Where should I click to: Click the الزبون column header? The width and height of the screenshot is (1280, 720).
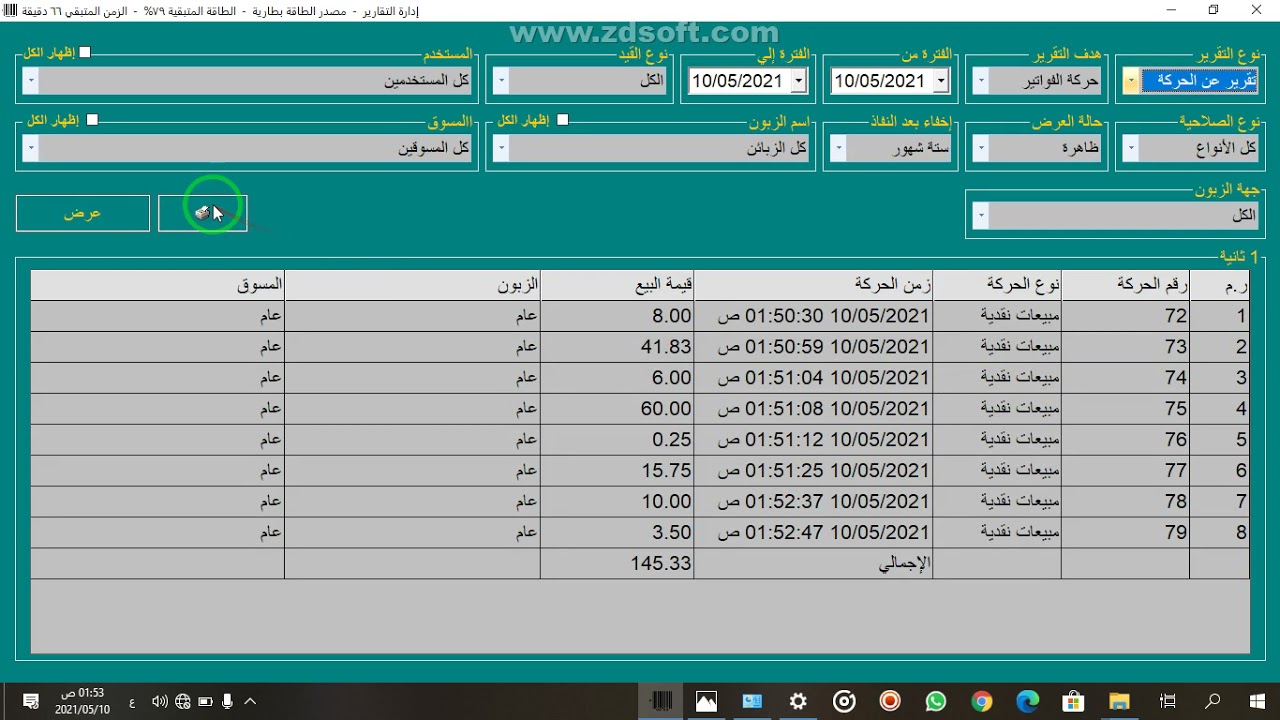tap(412, 285)
